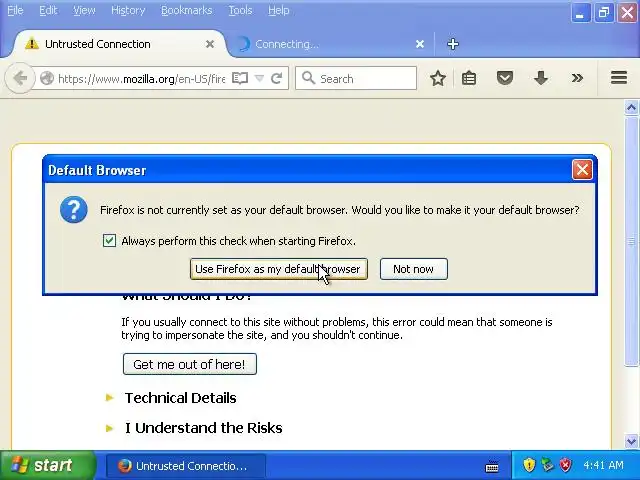Click the vertical scrollbar thumb
Image resolution: width=640 pixels, height=480 pixels.
[x=631, y=241]
